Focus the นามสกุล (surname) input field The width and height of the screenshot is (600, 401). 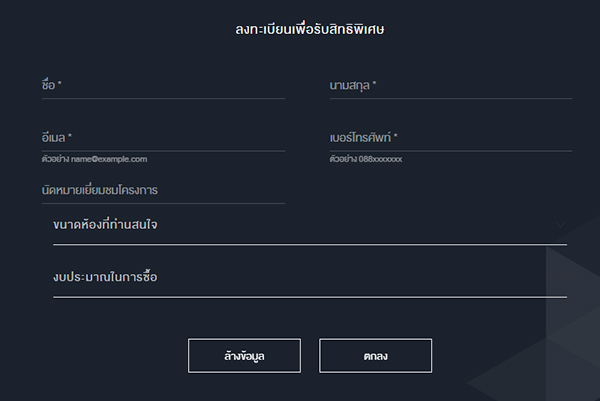450,87
